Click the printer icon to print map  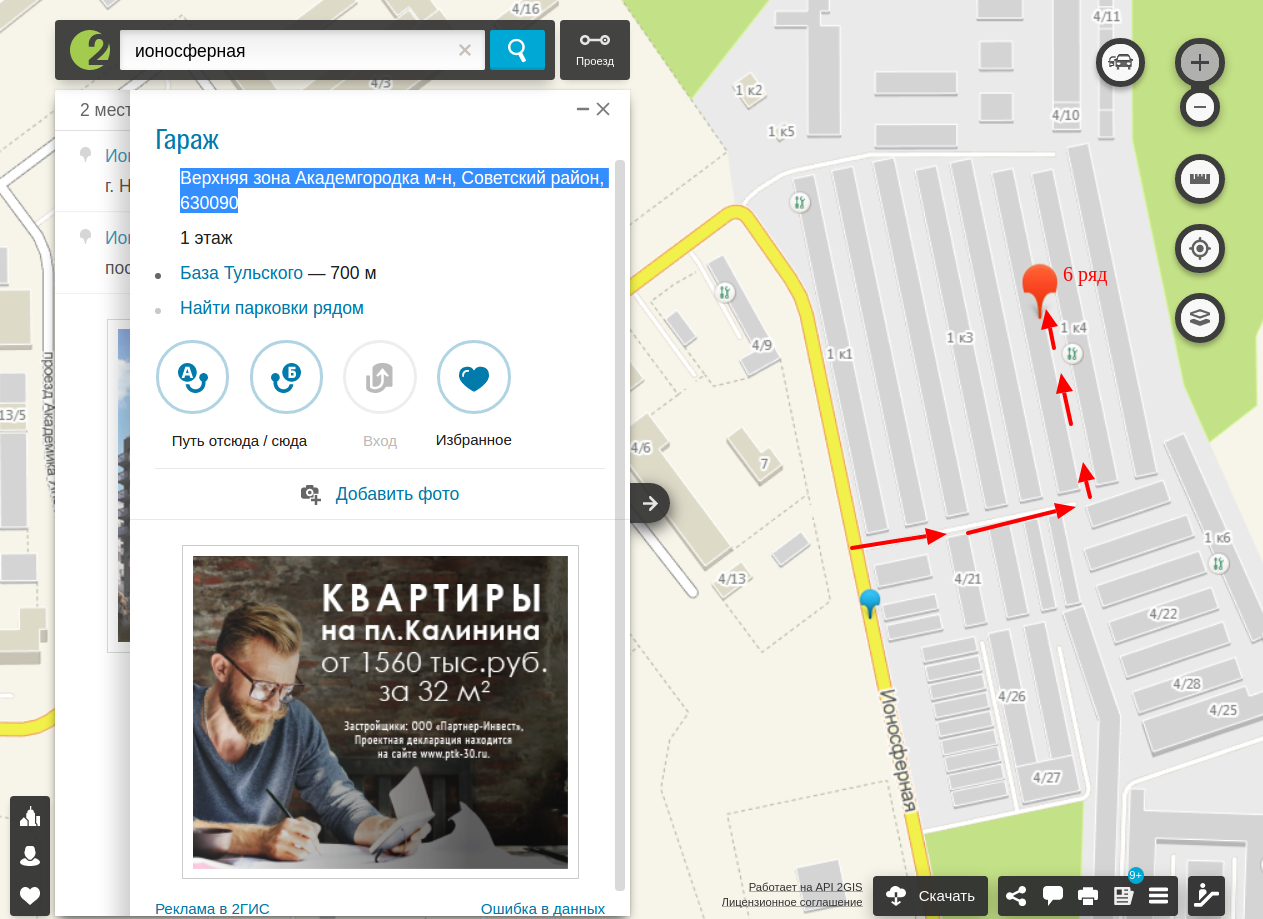point(1088,896)
